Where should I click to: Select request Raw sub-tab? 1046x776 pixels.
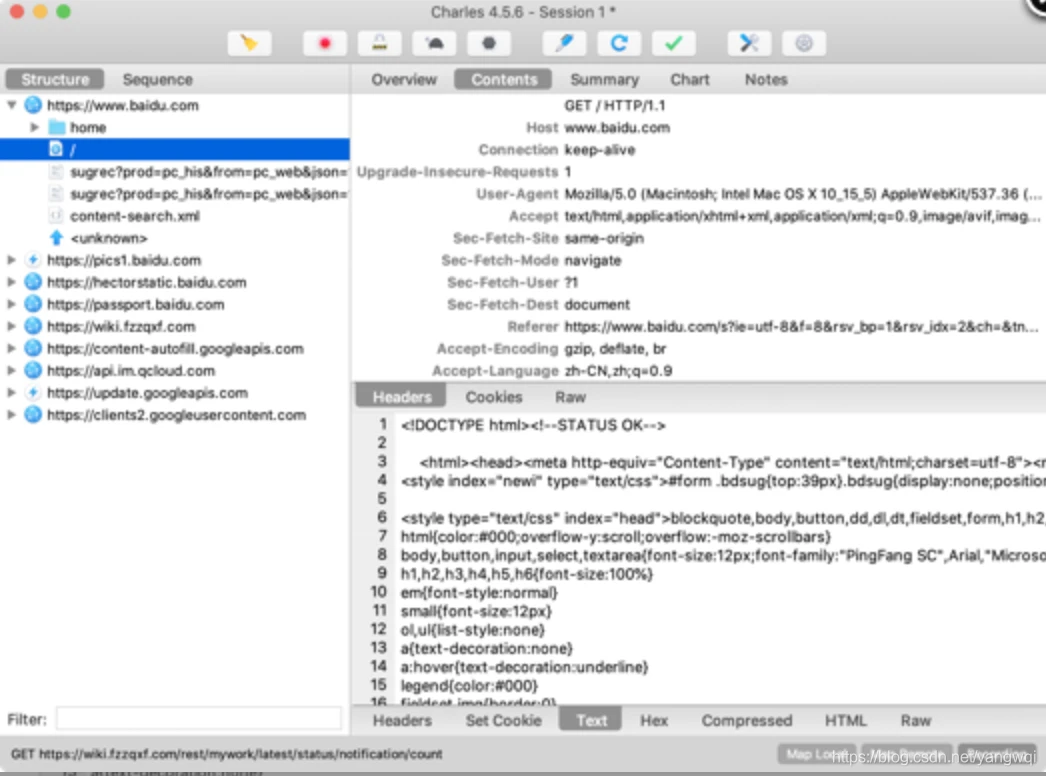click(570, 396)
